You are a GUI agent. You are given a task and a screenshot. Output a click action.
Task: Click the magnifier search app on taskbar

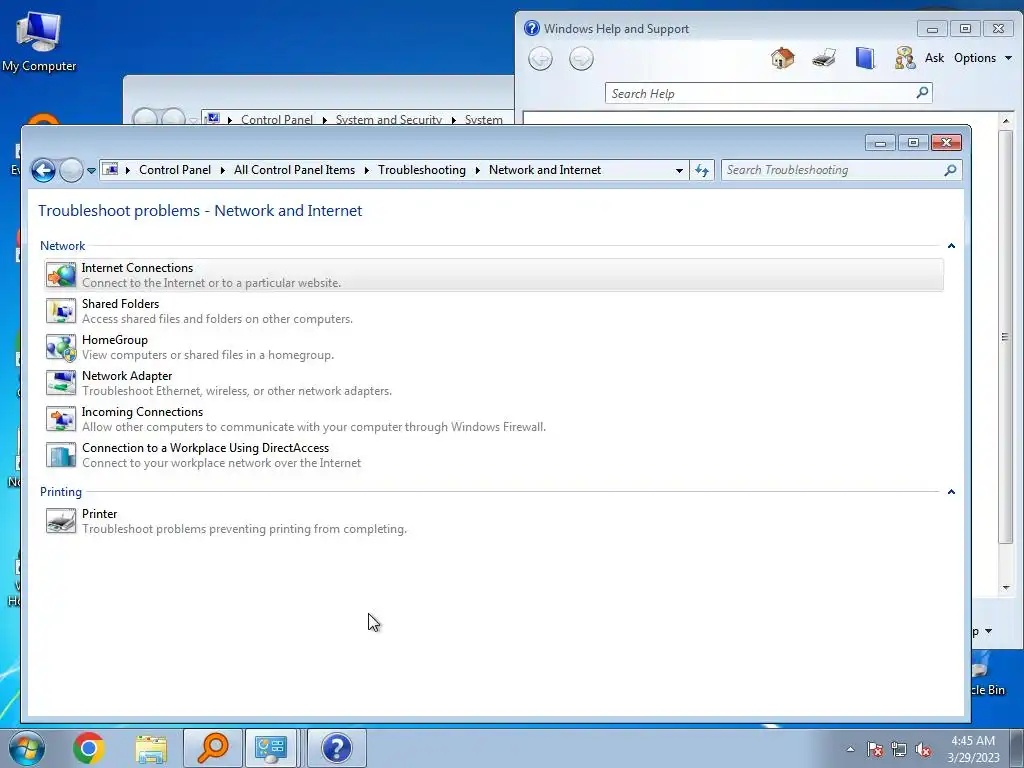tap(213, 748)
